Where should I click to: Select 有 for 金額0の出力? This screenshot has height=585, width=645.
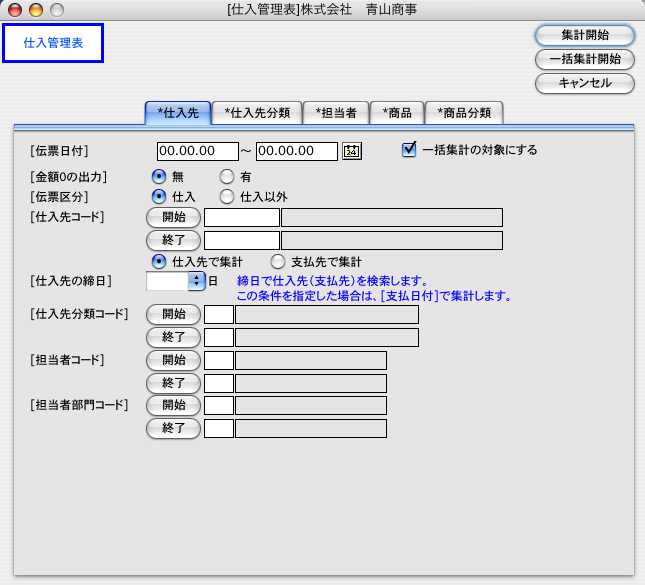point(226,177)
